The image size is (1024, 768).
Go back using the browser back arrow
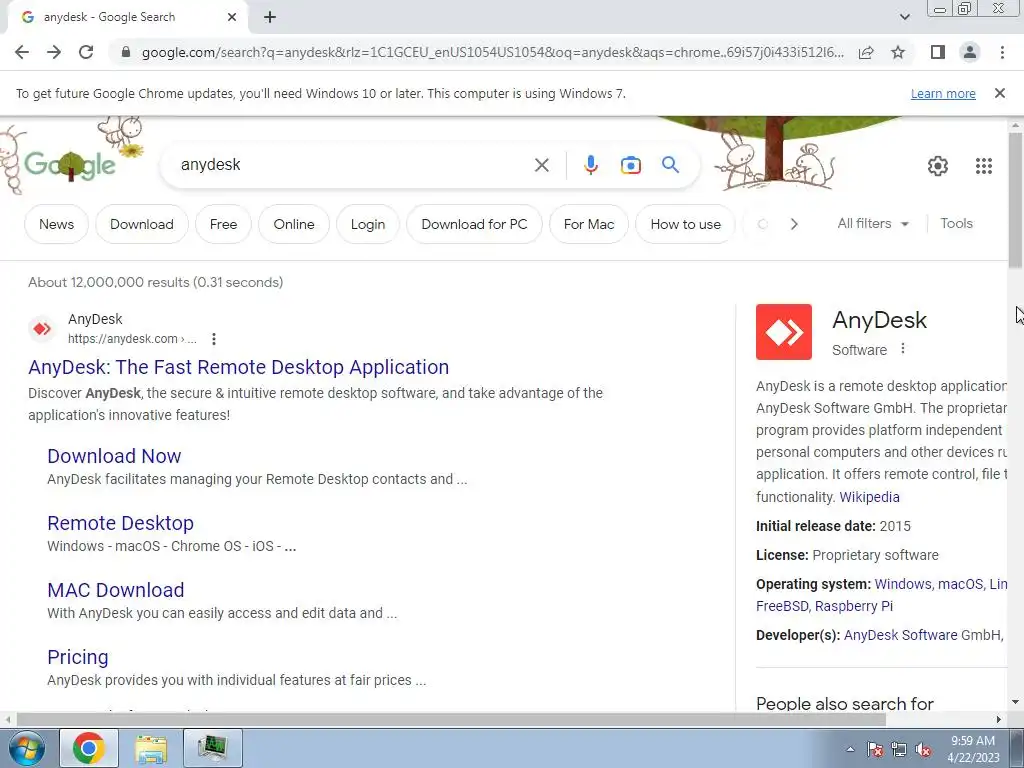tap(22, 52)
